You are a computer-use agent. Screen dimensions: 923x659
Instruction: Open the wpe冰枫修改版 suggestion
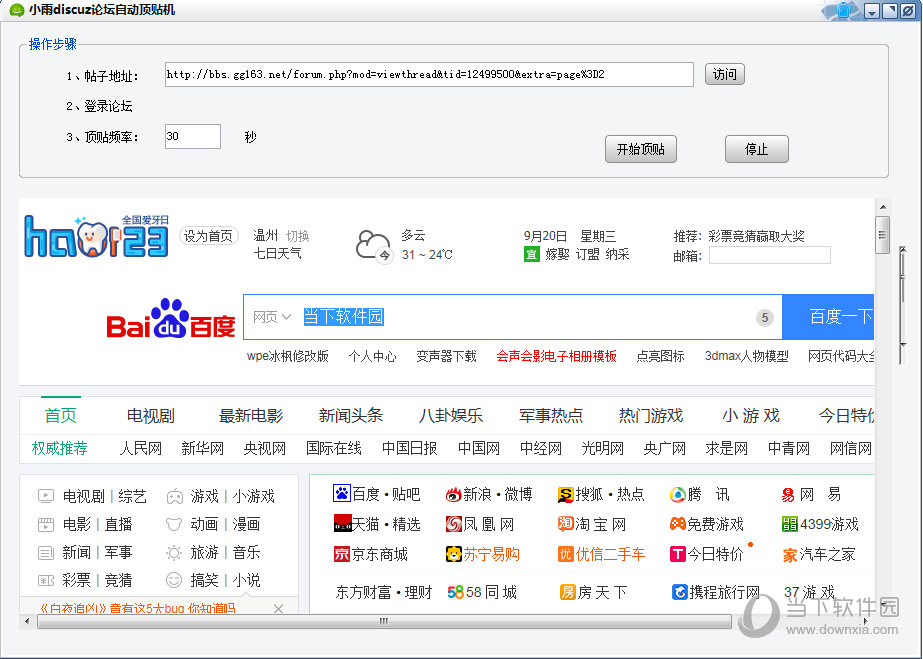(287, 356)
